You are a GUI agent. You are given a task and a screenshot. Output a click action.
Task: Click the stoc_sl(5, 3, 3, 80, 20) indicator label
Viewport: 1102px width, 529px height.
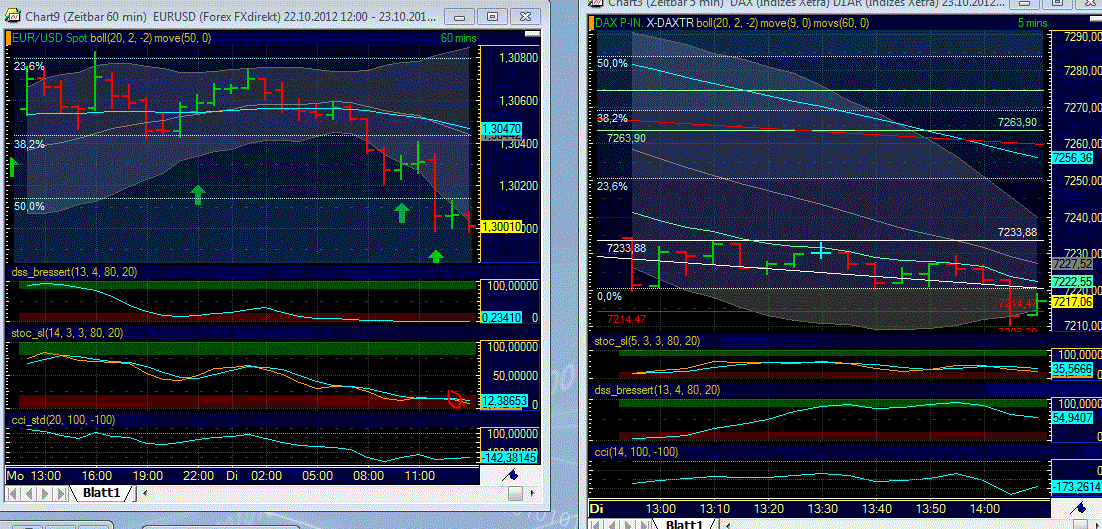647,341
